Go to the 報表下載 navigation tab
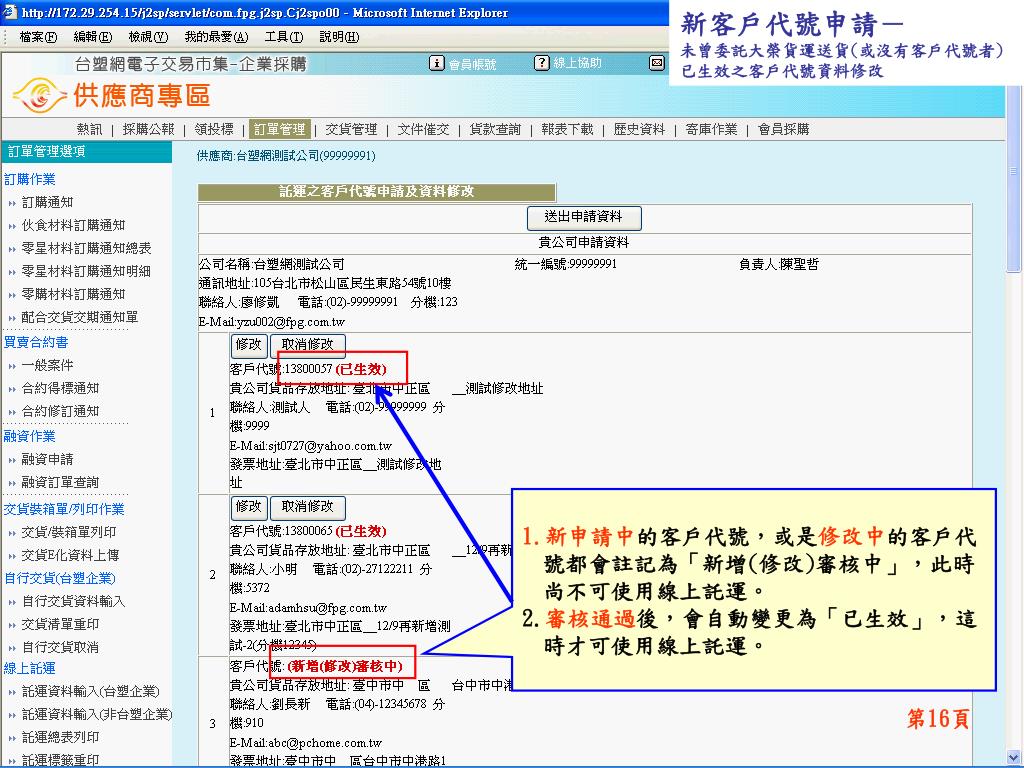 [568, 129]
